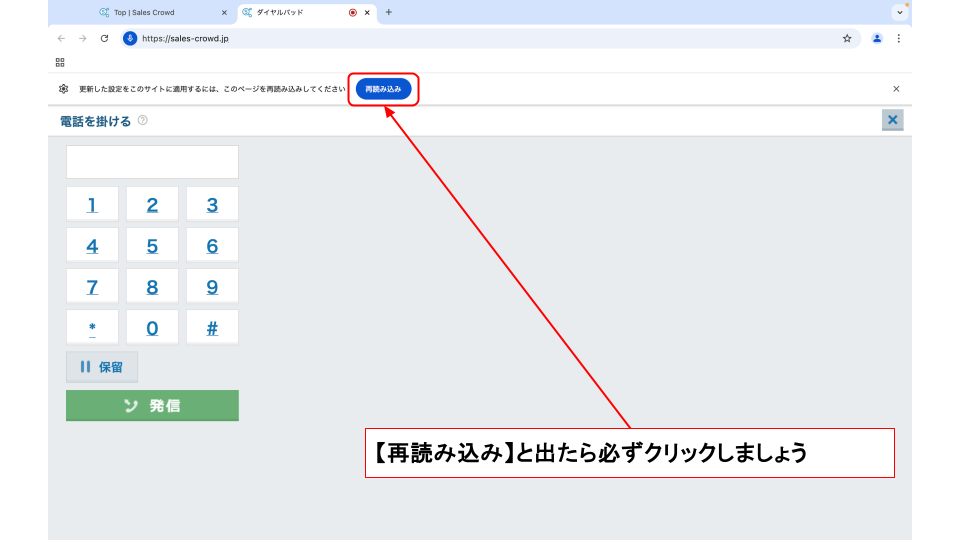Expand the tab search dropdown arrow

point(899,12)
